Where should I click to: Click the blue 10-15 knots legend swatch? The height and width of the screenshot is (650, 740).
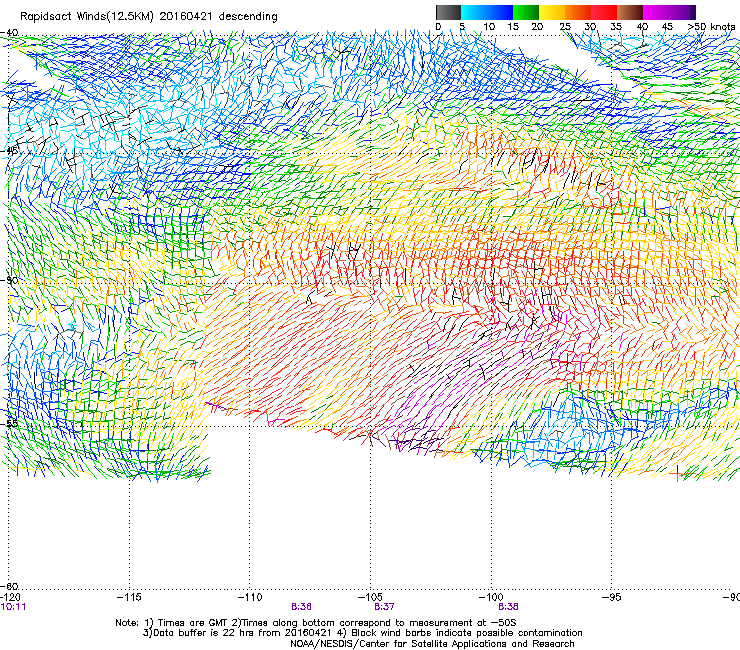coord(500,12)
